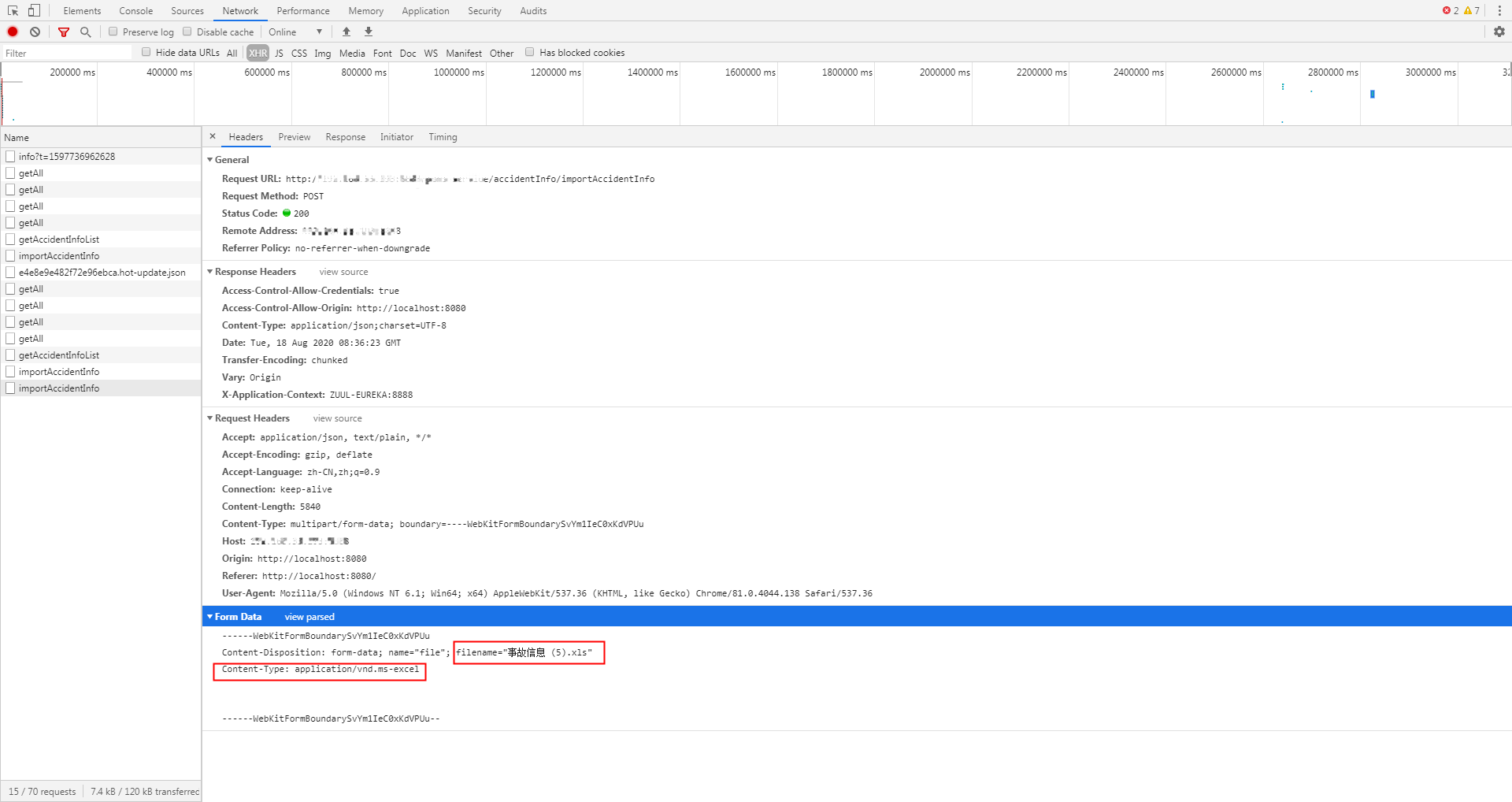Viewport: 1512px width, 802px height.
Task: Open the Performance panel
Action: point(303,10)
